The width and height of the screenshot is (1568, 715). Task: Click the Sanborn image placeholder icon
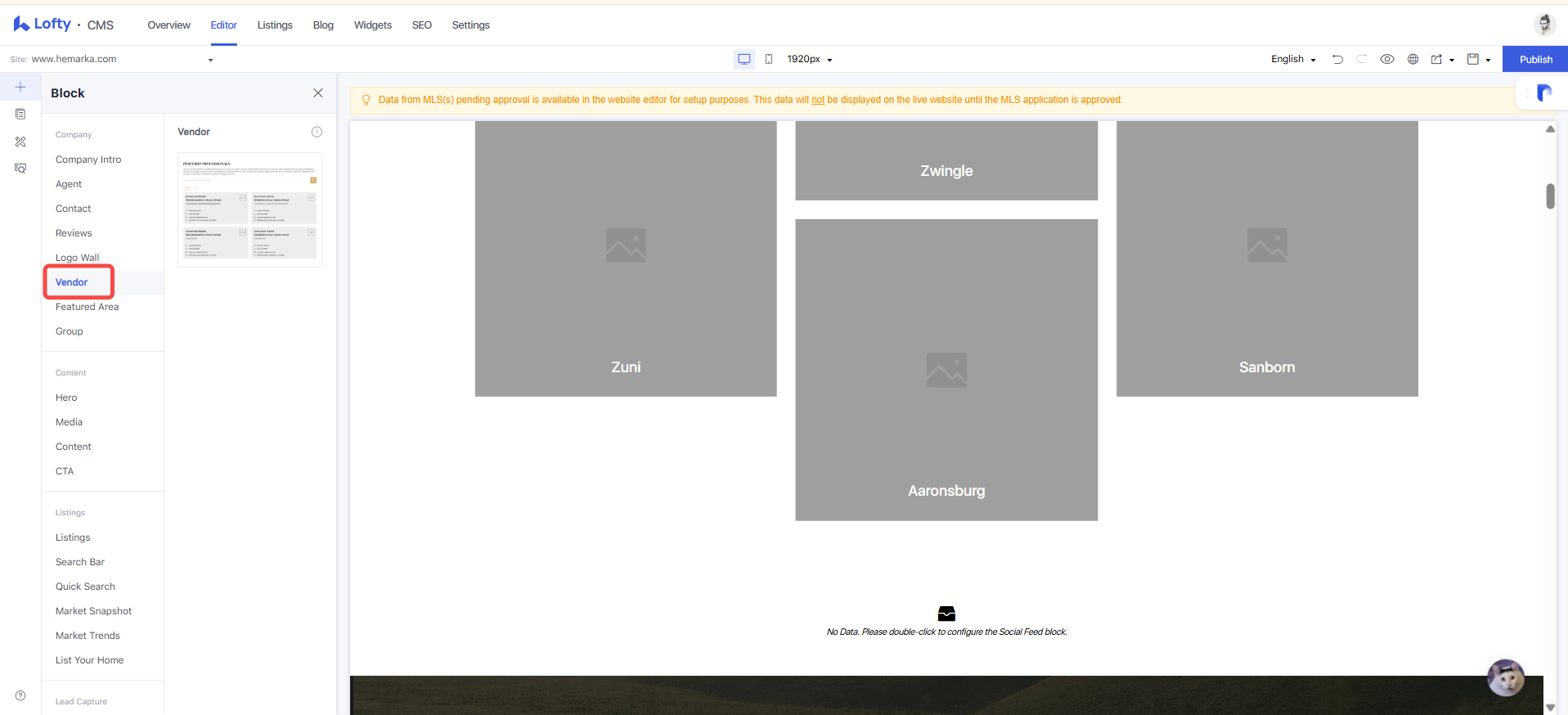tap(1267, 245)
